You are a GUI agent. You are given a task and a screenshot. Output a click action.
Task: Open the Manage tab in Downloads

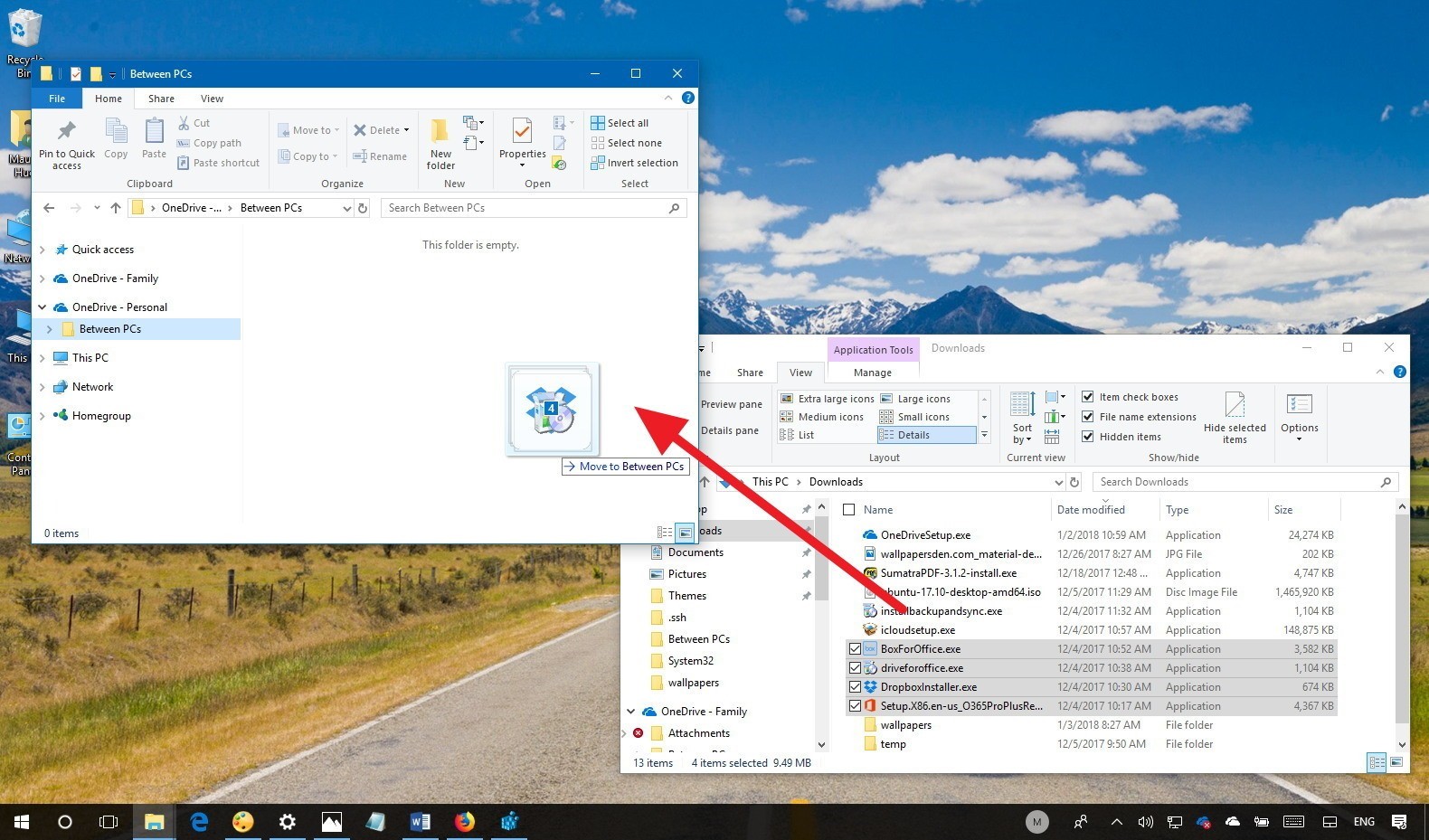coord(873,373)
